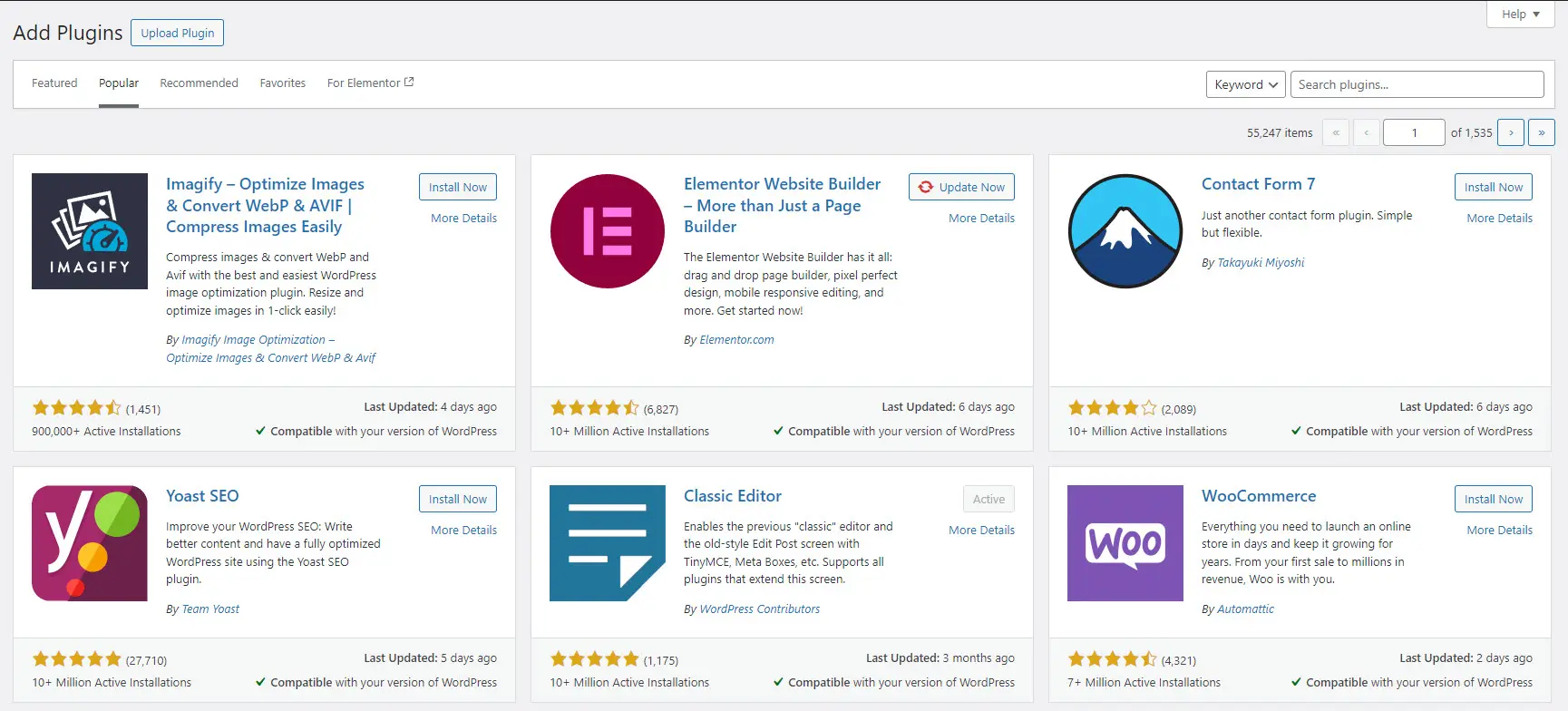Focus the Search plugins input field
The image size is (1568, 711).
(1417, 84)
